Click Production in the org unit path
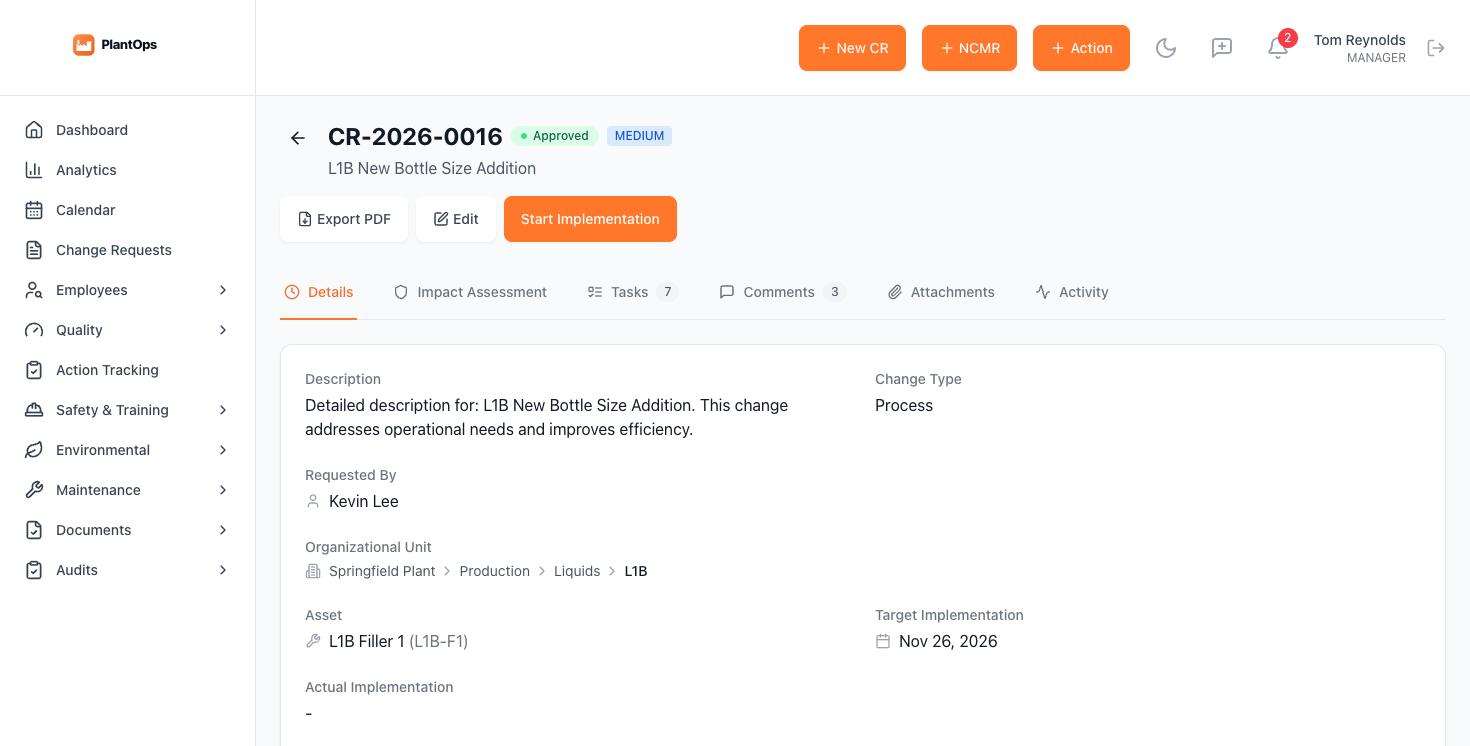Screen dimensions: 1470x746 [494, 571]
